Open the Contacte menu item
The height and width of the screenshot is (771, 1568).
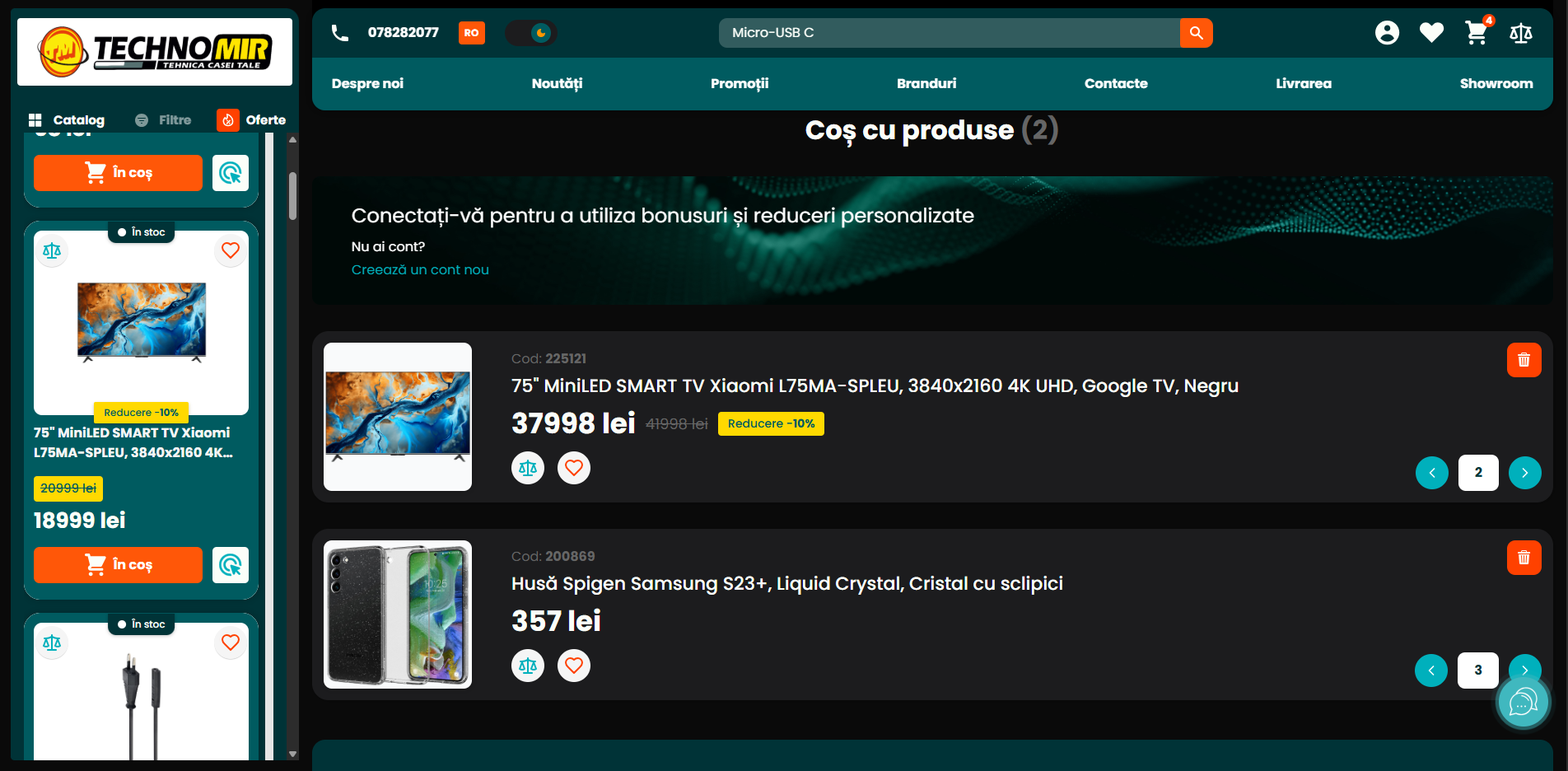[x=1116, y=83]
